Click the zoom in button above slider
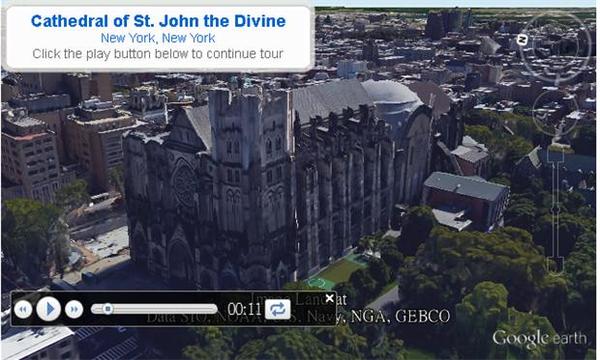 click(556, 154)
